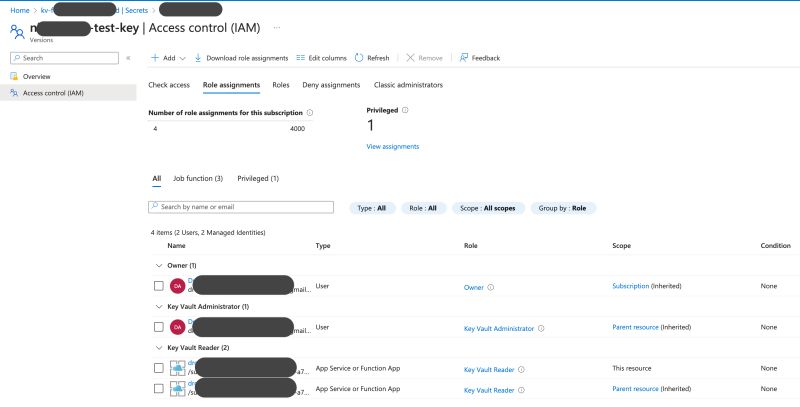
Task: Click Parent resource link in the App Service row
Action: [x=635, y=389]
